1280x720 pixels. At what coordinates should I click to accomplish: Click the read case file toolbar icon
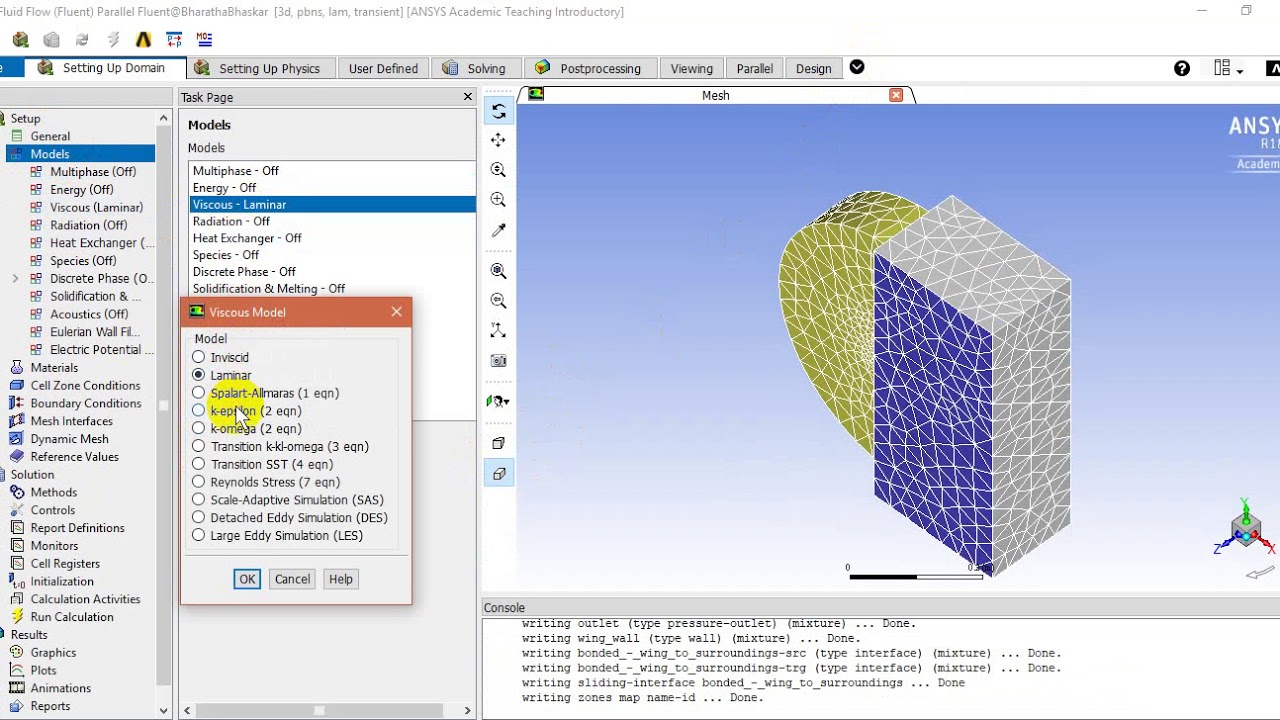20,40
